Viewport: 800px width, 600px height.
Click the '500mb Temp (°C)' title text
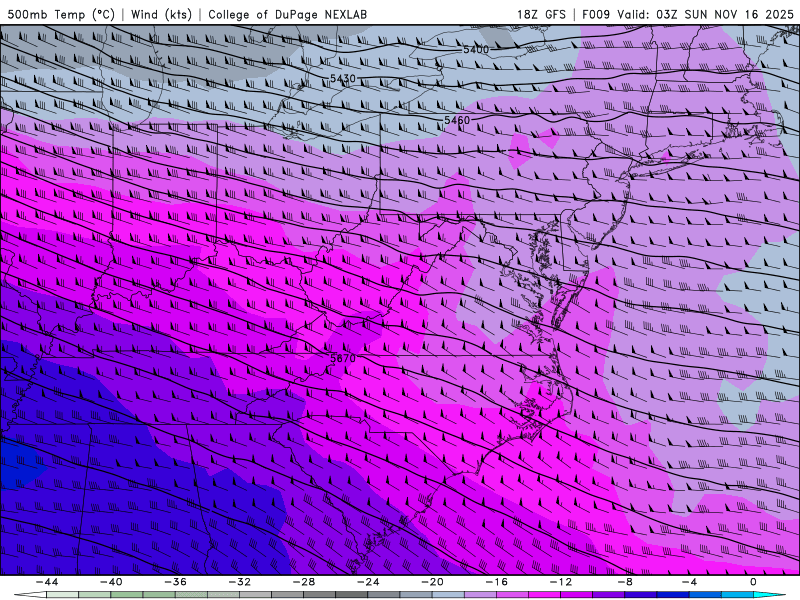(61, 14)
